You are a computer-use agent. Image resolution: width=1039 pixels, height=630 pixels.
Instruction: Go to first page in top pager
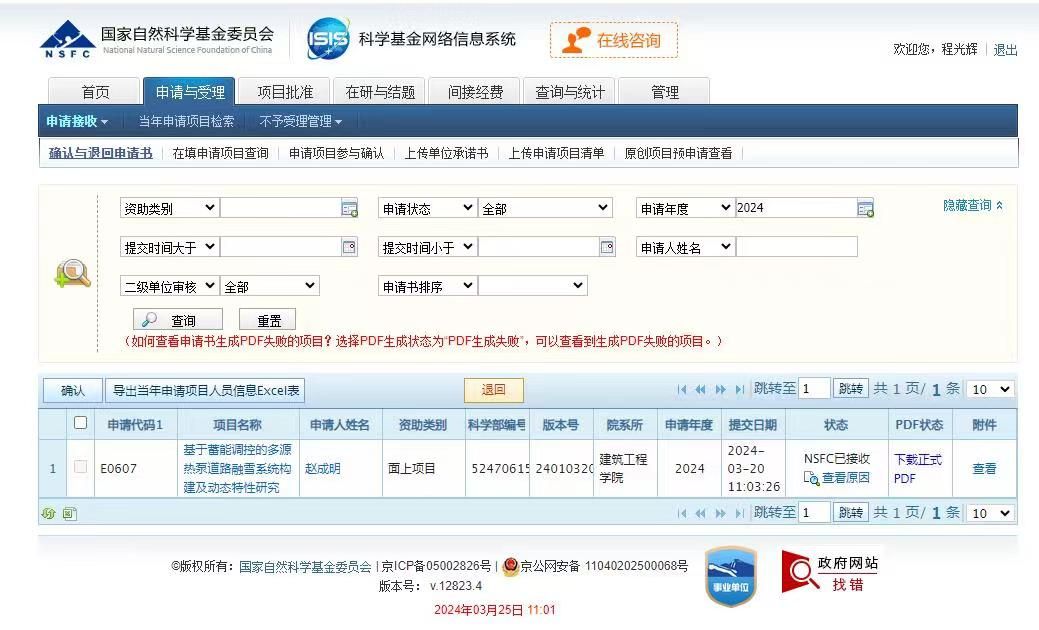[x=682, y=390]
